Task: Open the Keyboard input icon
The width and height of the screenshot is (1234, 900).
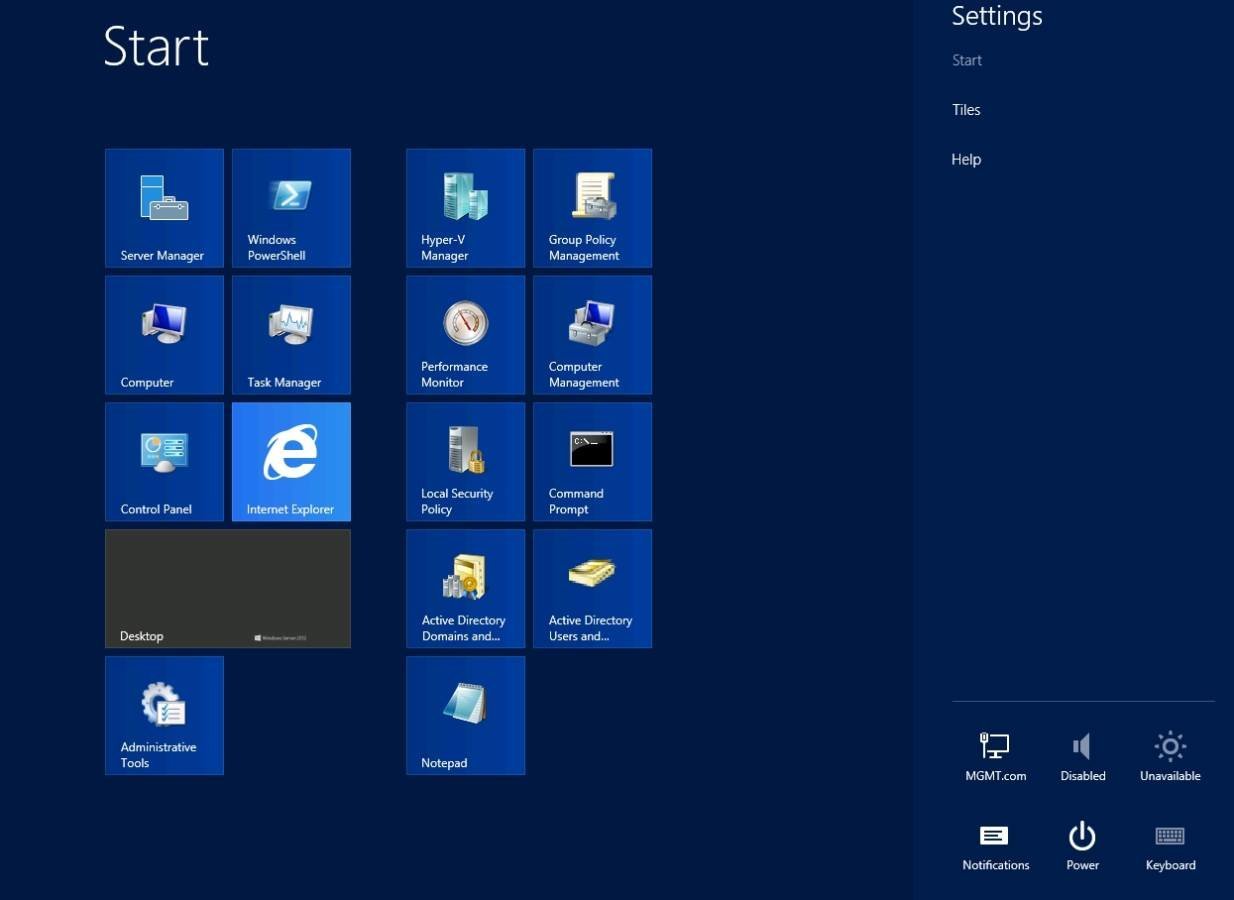Action: pos(1170,846)
